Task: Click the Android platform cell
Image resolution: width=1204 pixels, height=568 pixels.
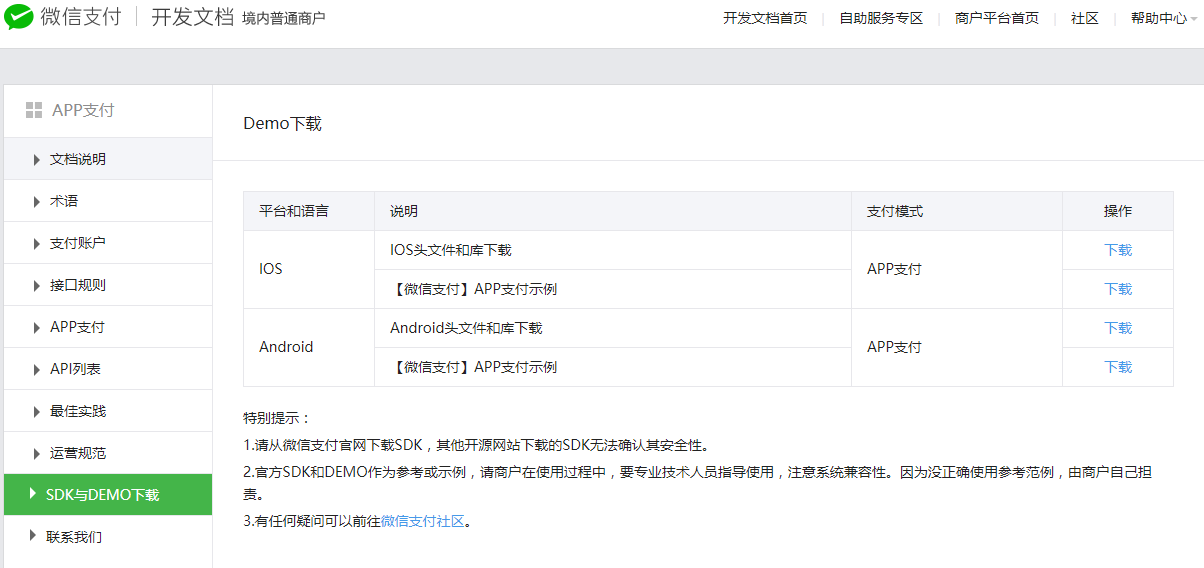Action: 309,347
